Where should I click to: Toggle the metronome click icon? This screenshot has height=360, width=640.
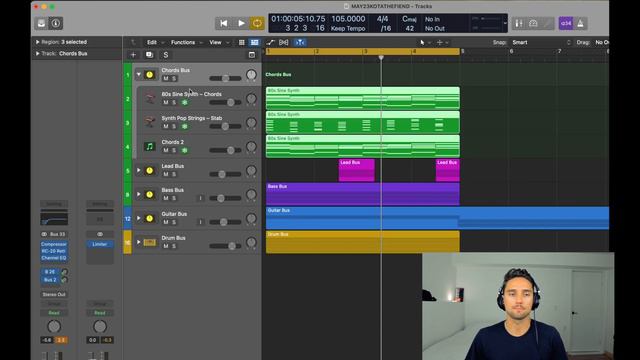580,23
